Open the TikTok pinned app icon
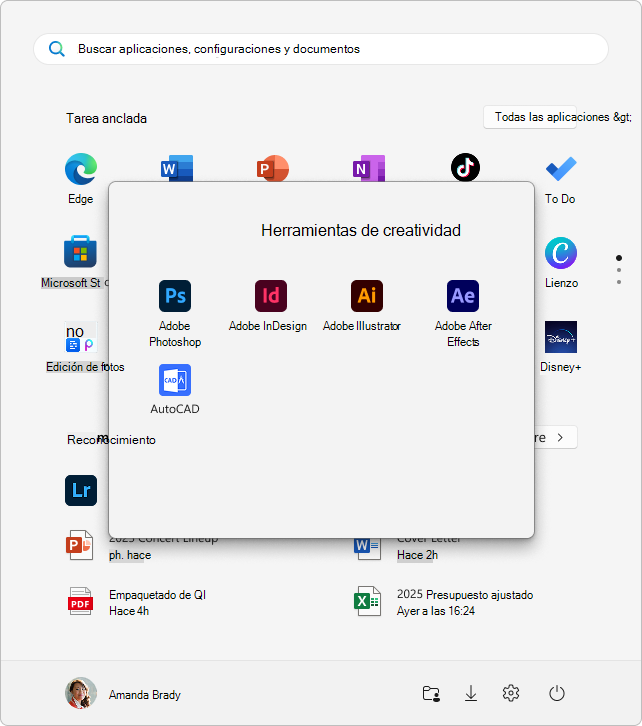 [x=465, y=167]
